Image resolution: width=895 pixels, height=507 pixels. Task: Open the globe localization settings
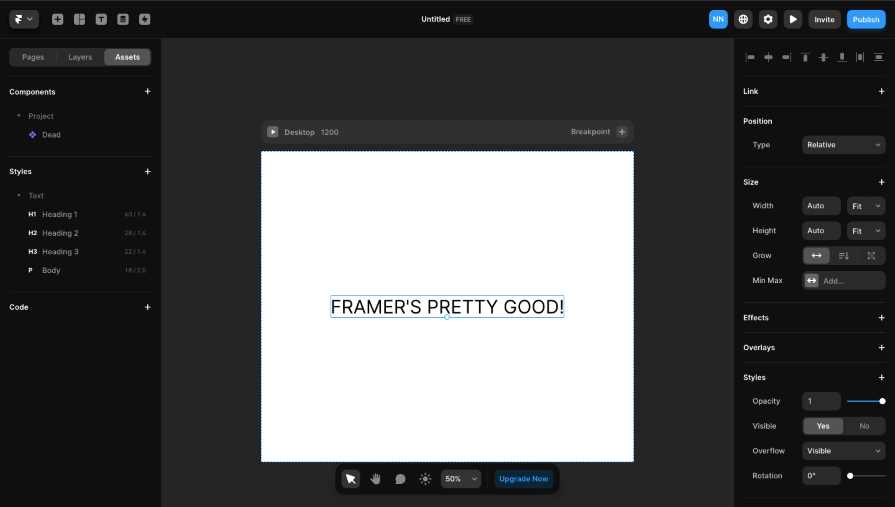click(743, 19)
